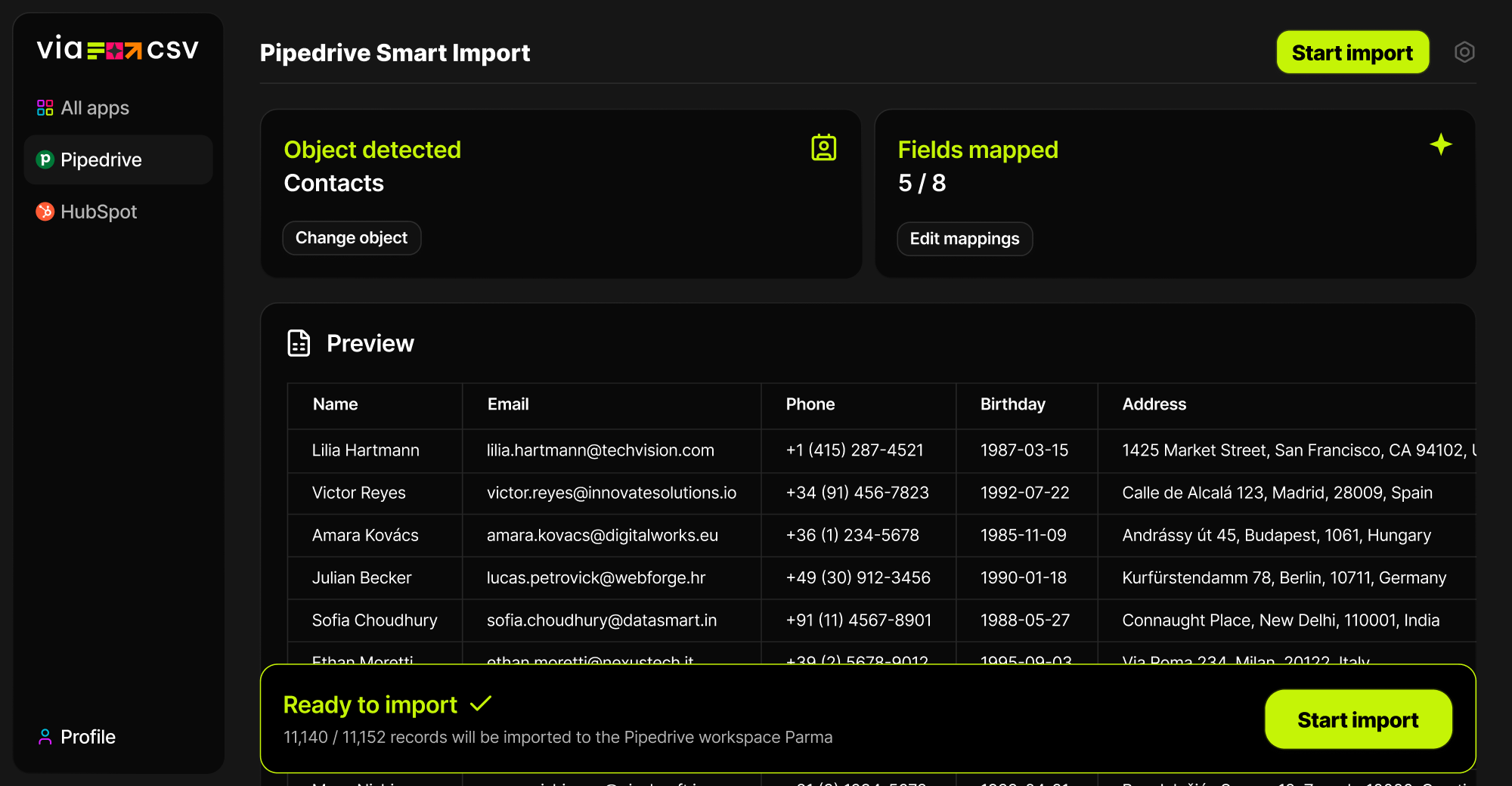Select All apps in sidebar
This screenshot has width=1512, height=786.
coord(119,108)
